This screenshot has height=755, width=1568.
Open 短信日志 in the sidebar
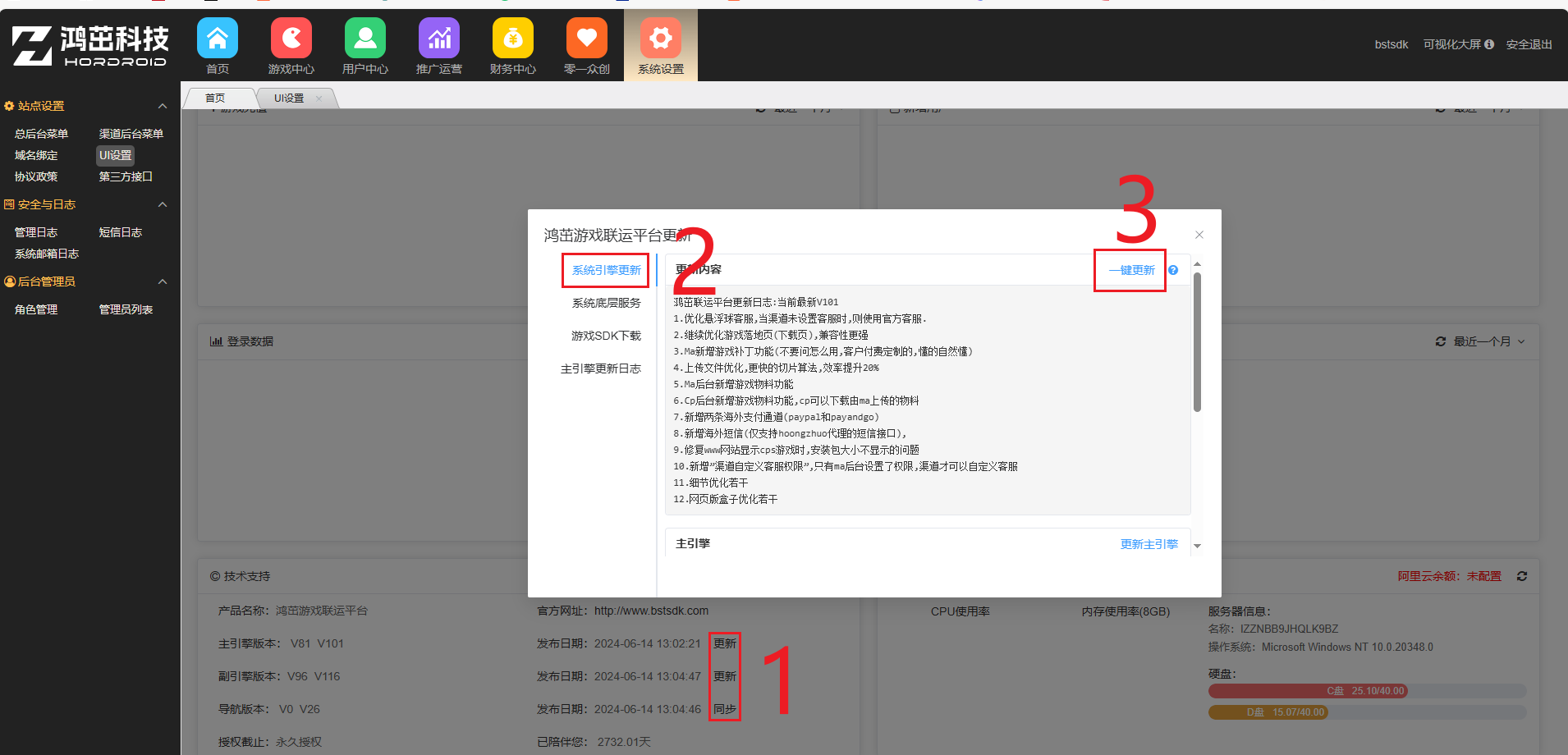tap(121, 232)
